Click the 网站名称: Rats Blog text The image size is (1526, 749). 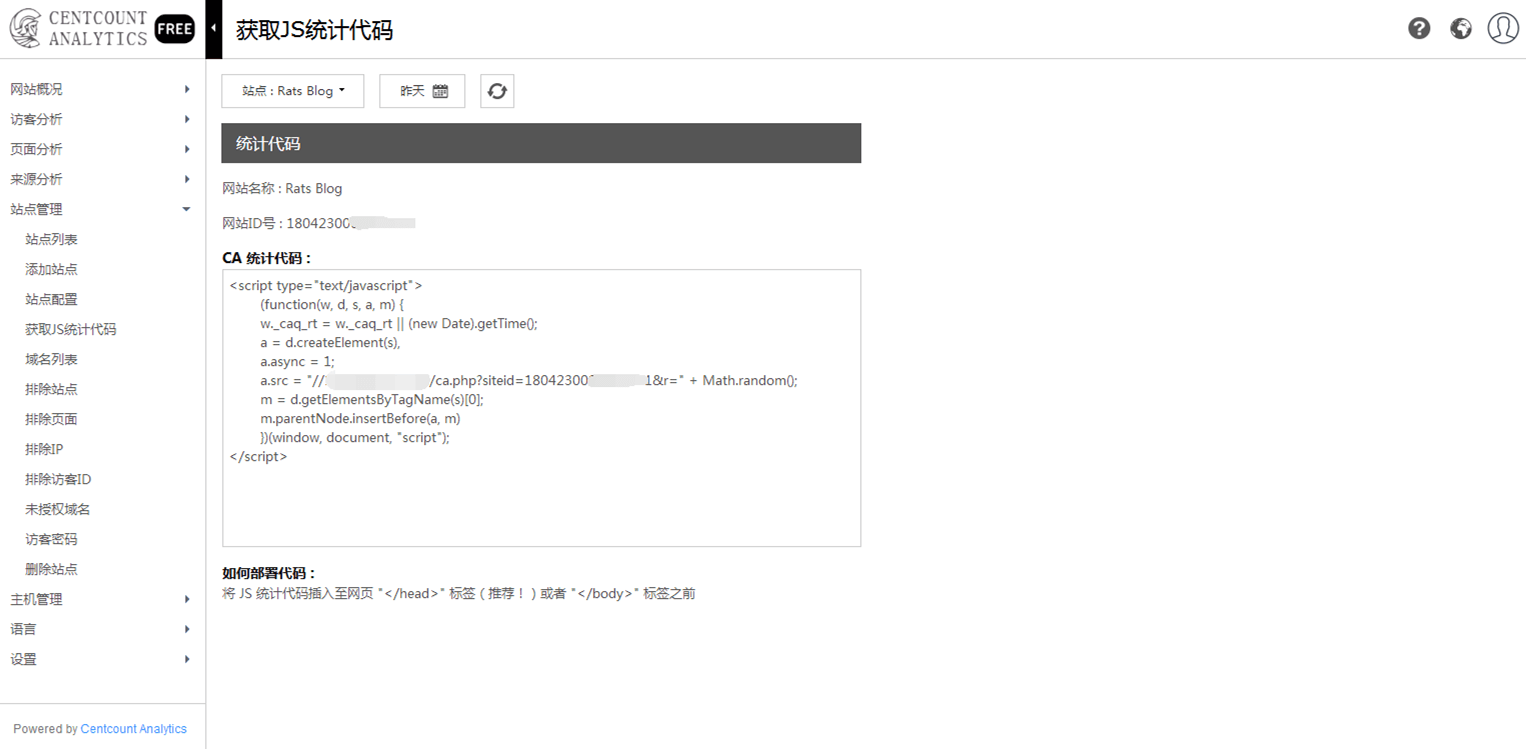pos(282,188)
